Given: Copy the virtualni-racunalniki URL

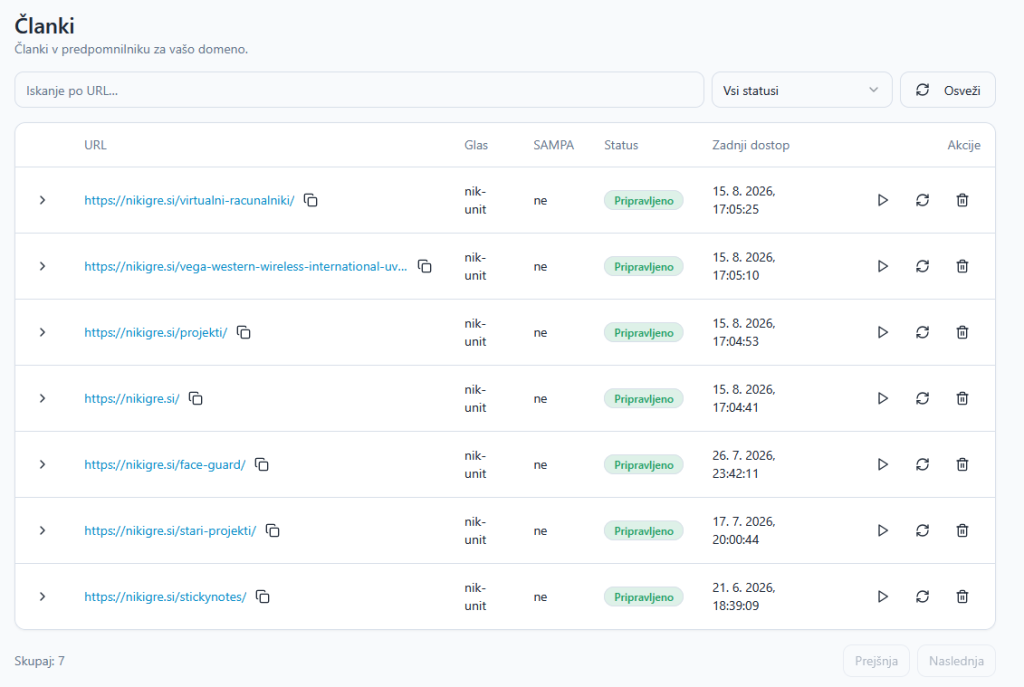Looking at the screenshot, I should 311,200.
